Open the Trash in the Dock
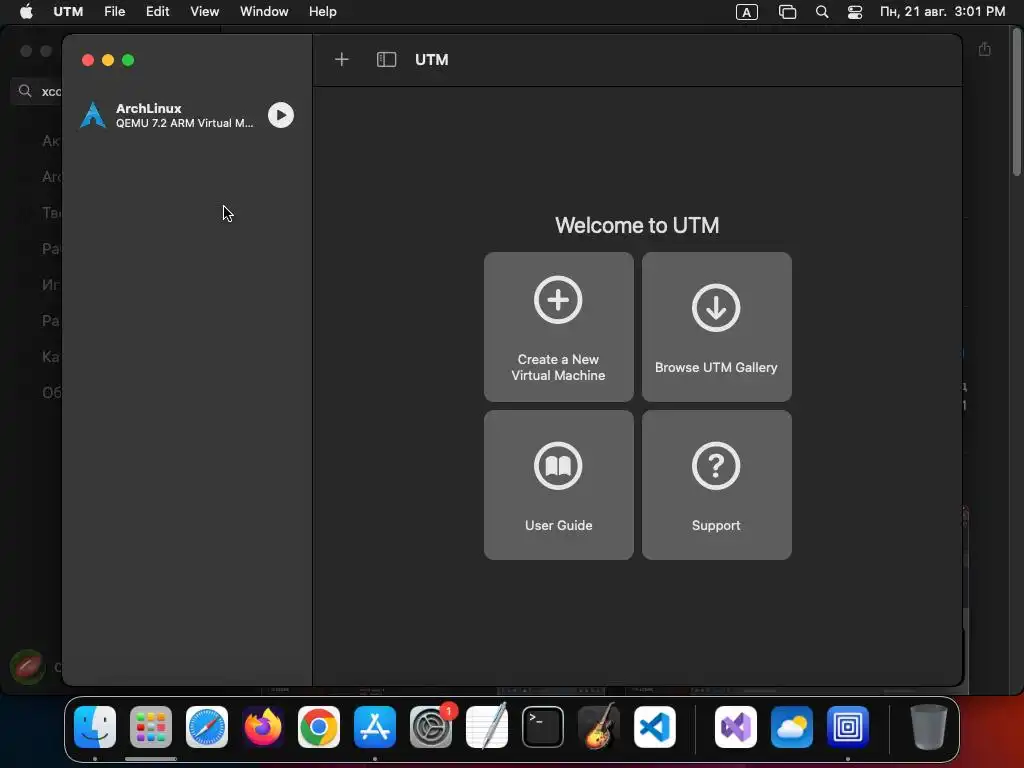1024x768 pixels. [928, 727]
